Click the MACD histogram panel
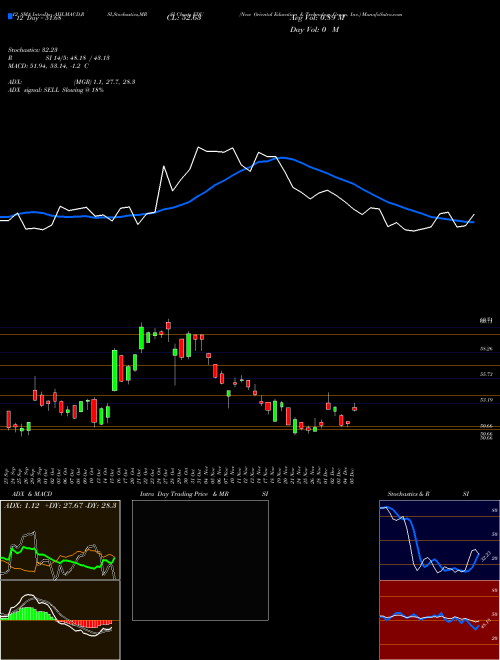The image size is (500, 660). pyautogui.click(x=60, y=620)
